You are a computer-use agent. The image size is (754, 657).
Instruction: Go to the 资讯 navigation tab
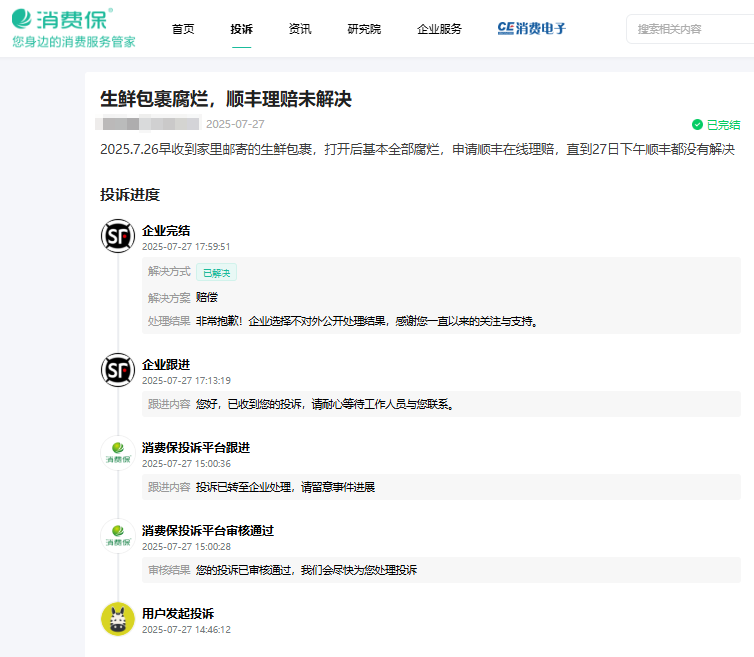pos(300,29)
